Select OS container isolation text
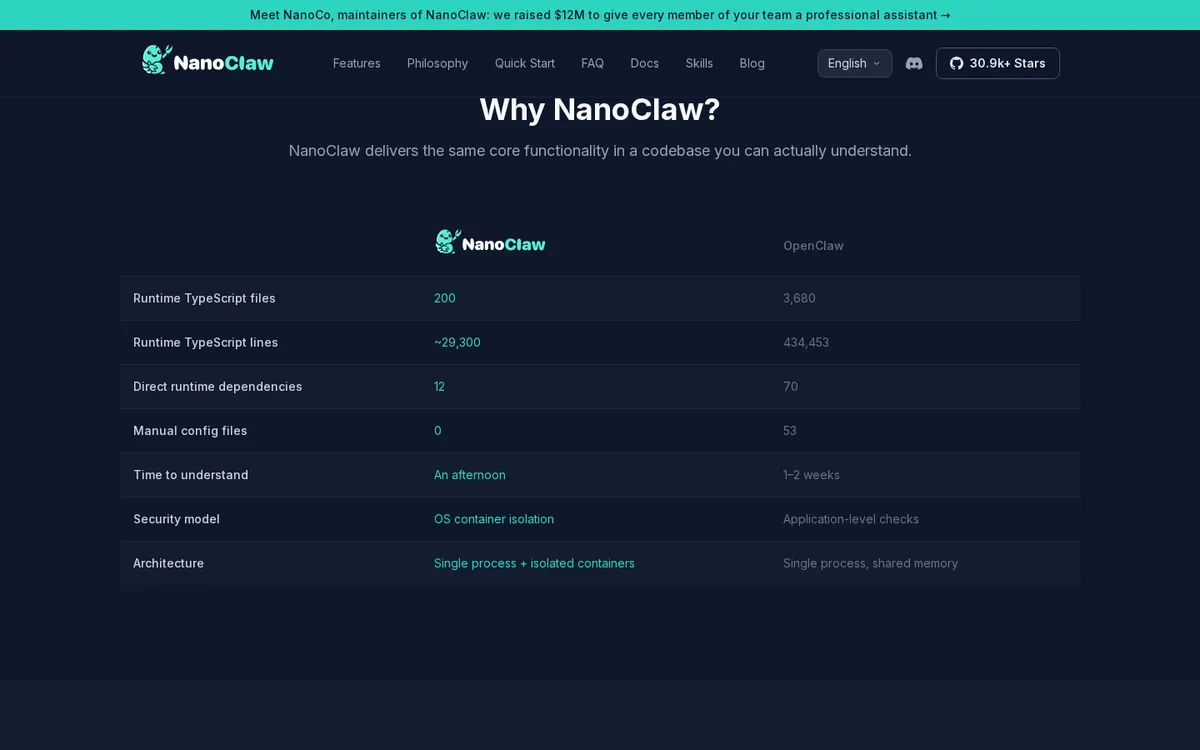 494,519
